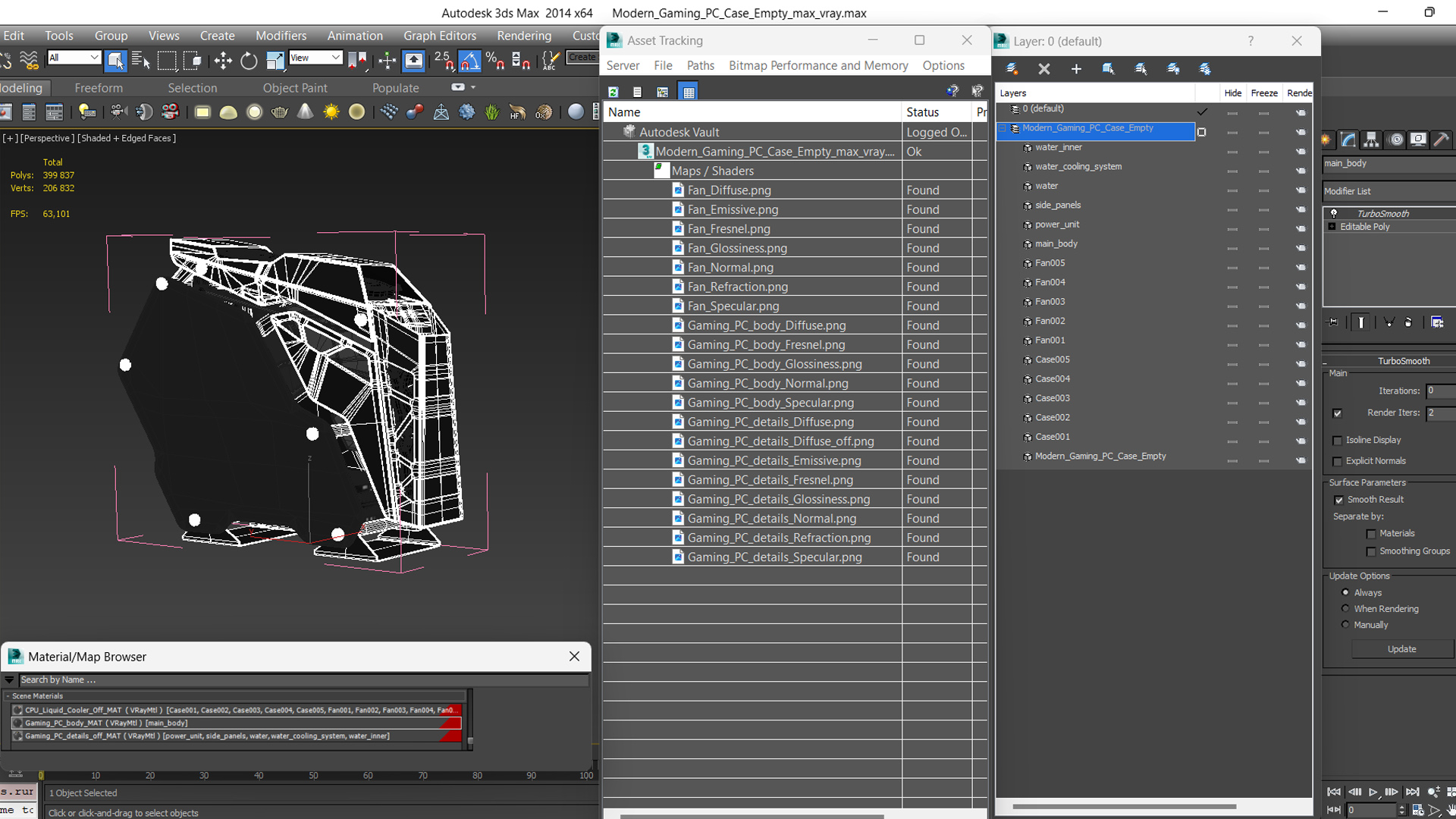Uncheck the Smooth Result checkbox
Screen dimensions: 1456x819
(x=1338, y=500)
